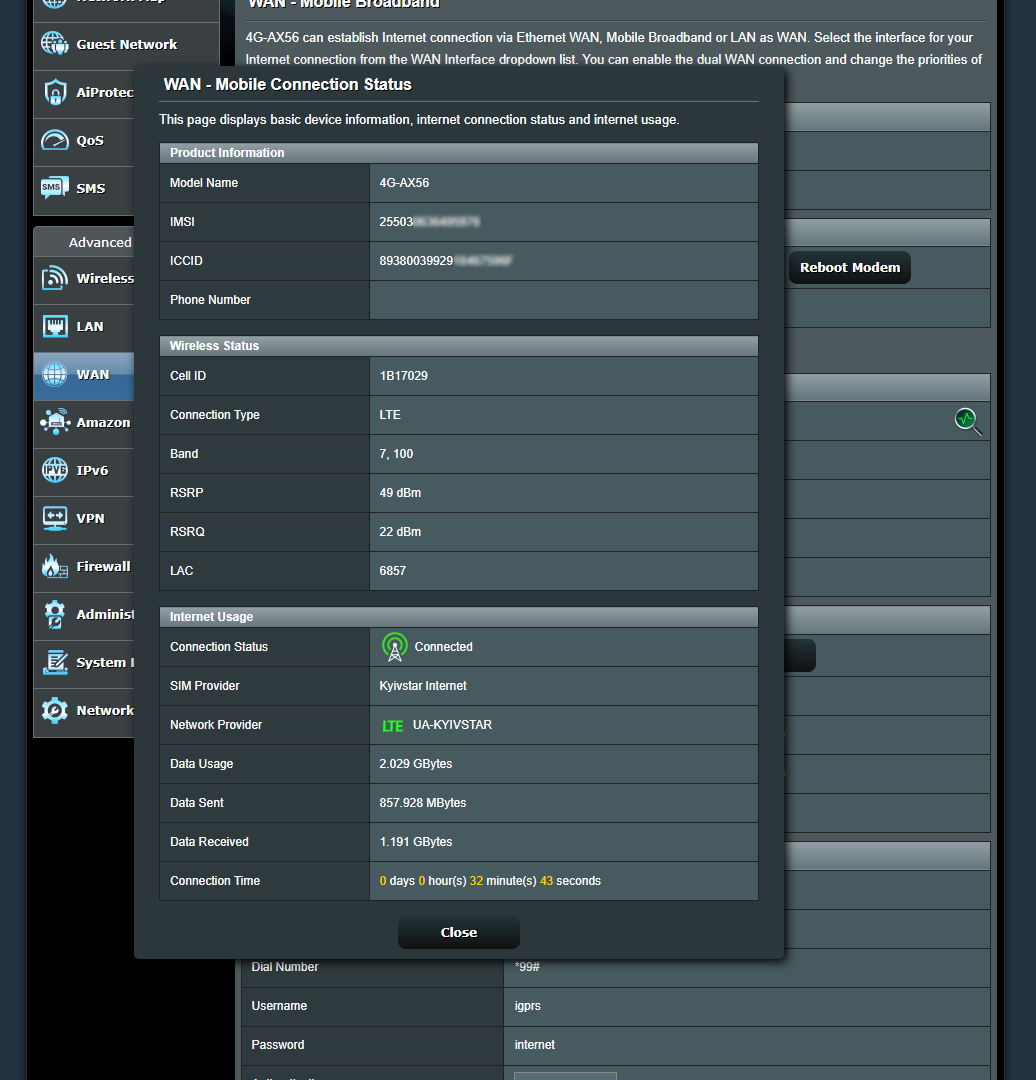Select the Model Name value 4G-AX56

click(x=404, y=183)
